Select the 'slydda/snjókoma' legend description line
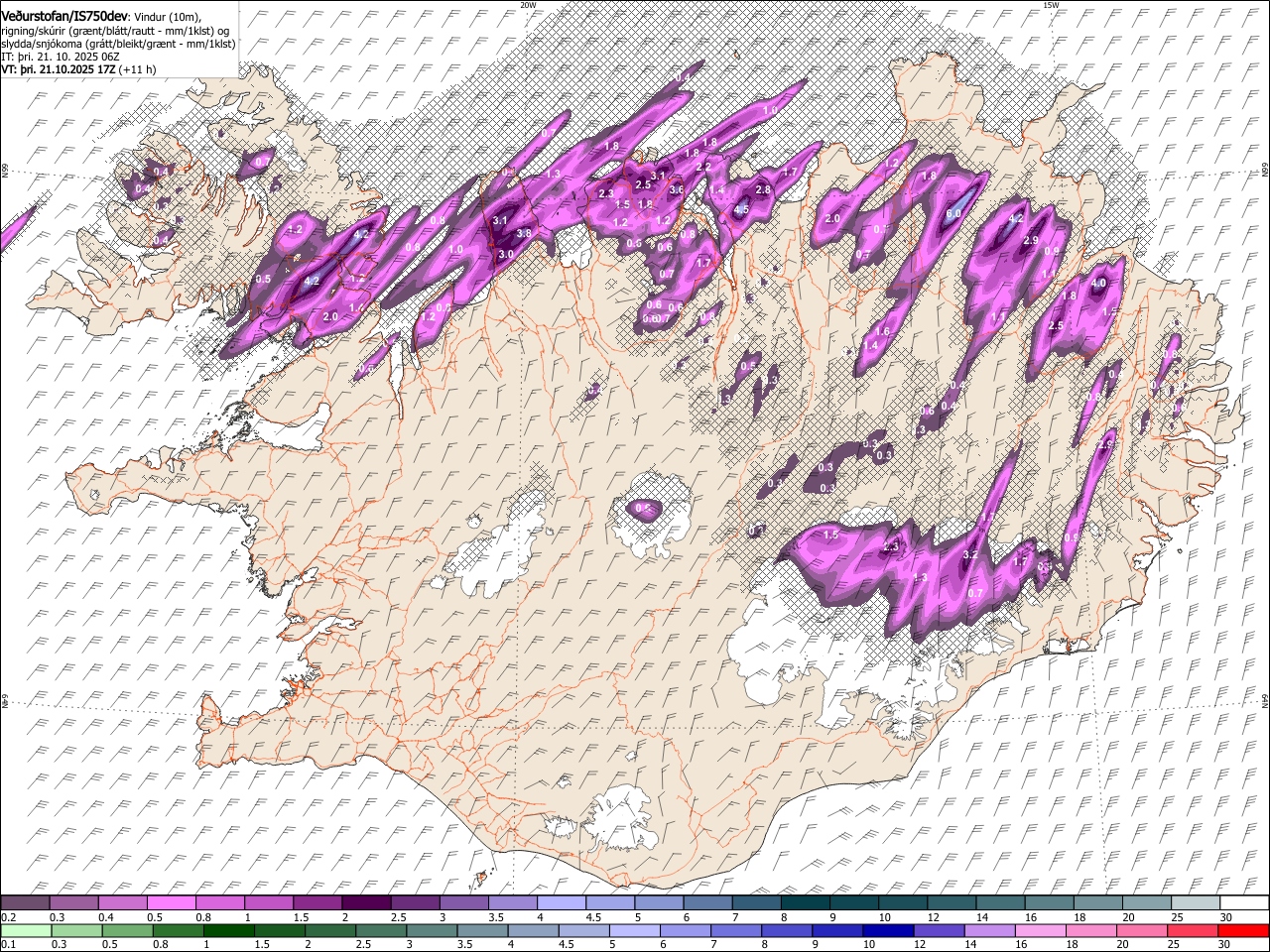Viewport: 1270px width, 952px height. [118, 44]
